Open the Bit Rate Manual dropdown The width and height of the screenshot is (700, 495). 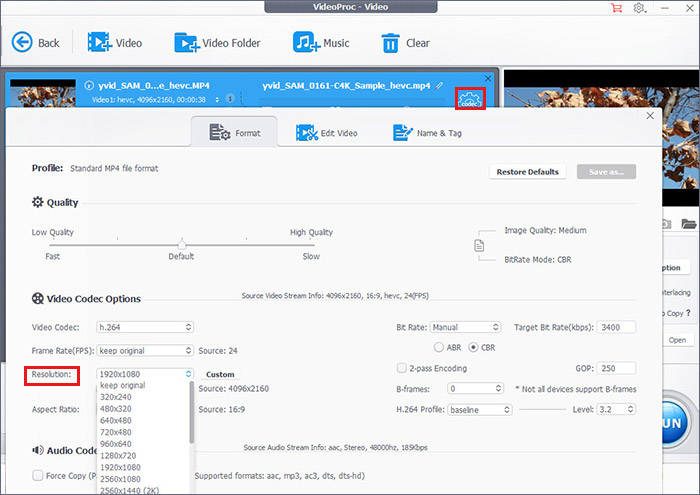[x=465, y=327]
